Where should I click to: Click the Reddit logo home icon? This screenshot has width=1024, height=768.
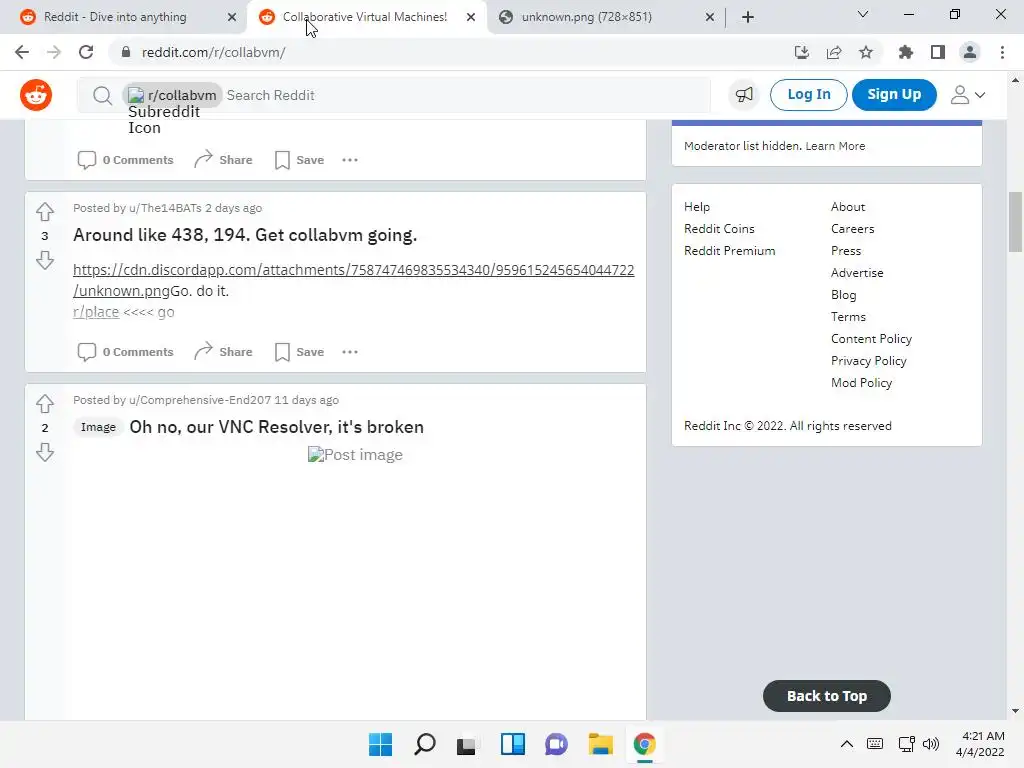[x=36, y=95]
